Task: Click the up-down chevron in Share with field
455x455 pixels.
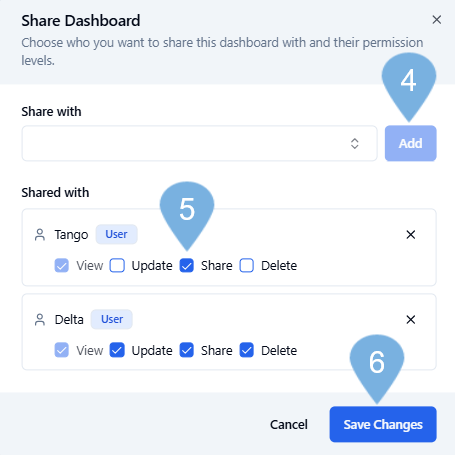Action: click(x=355, y=144)
